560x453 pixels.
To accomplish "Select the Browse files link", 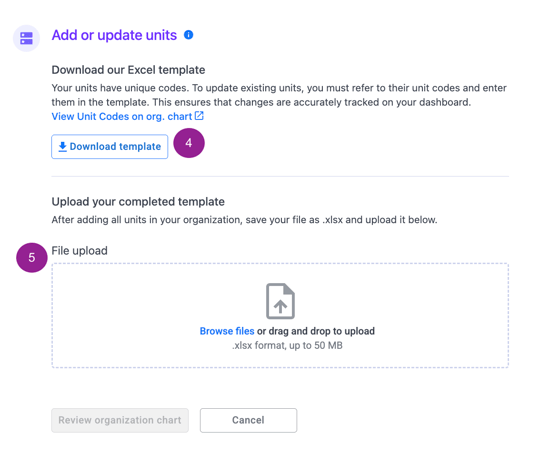I will coord(227,331).
